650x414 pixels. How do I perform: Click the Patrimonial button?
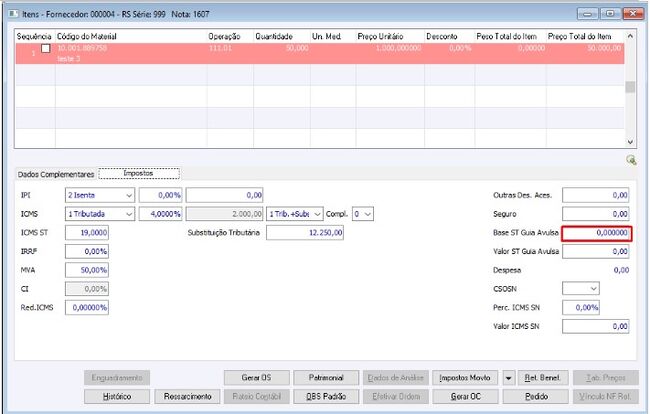pyautogui.click(x=326, y=378)
